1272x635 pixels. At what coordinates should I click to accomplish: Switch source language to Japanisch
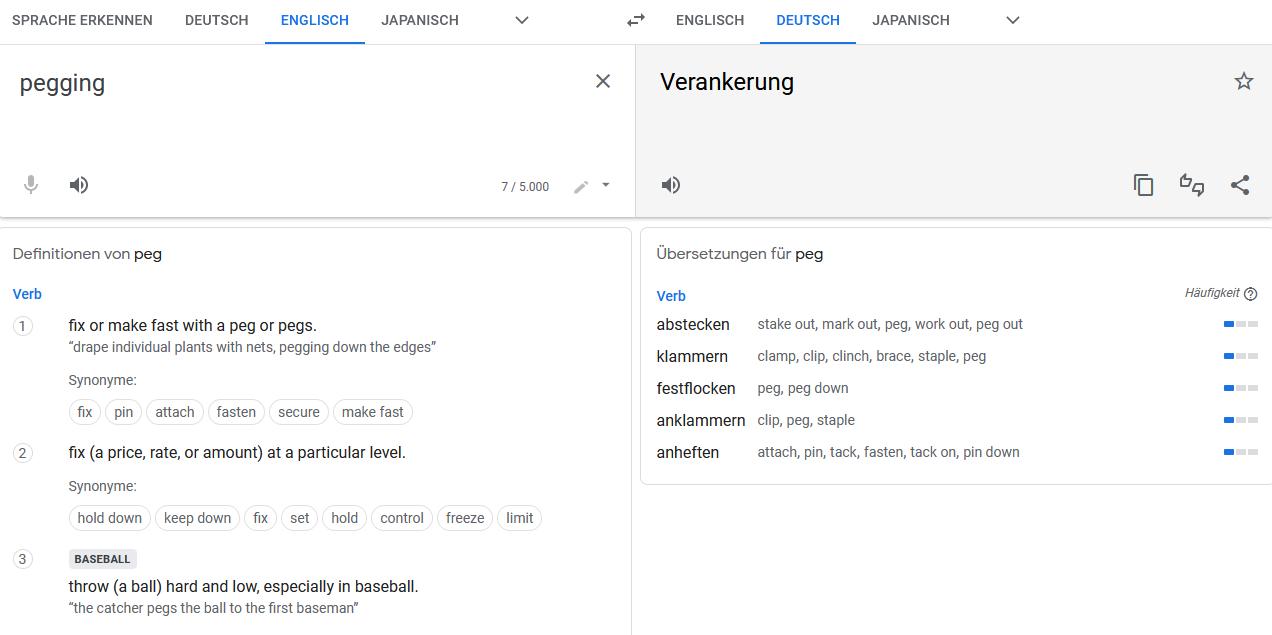point(420,20)
